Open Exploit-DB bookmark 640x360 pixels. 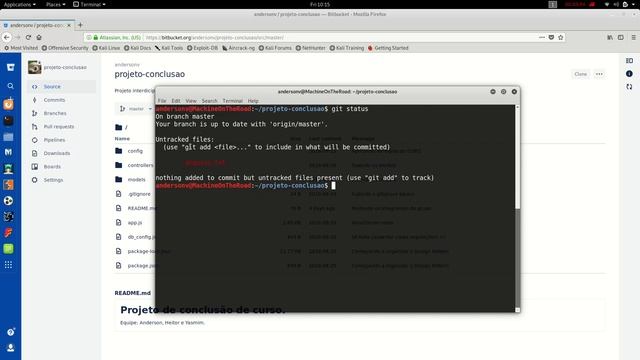point(202,48)
